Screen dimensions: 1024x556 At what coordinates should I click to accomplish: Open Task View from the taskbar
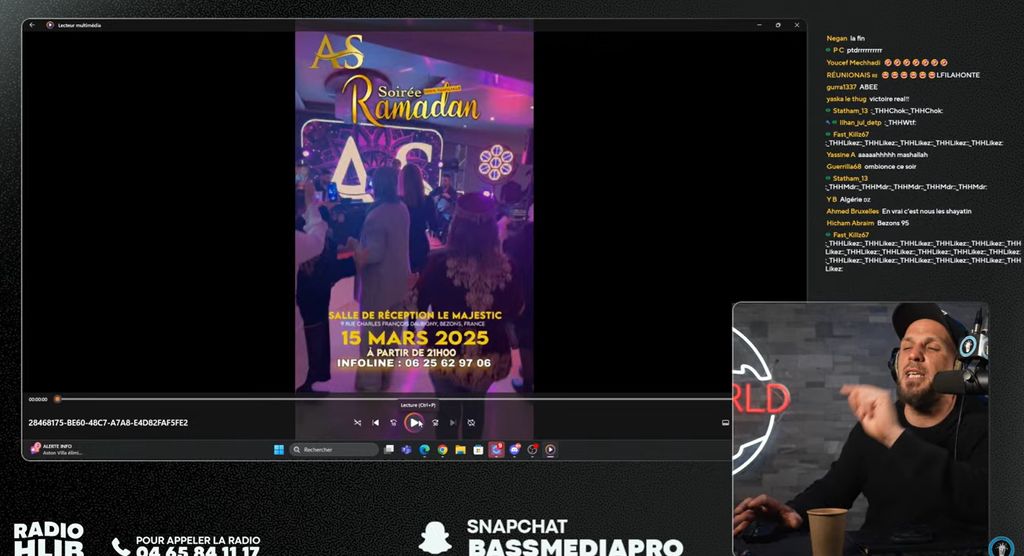pyautogui.click(x=389, y=450)
